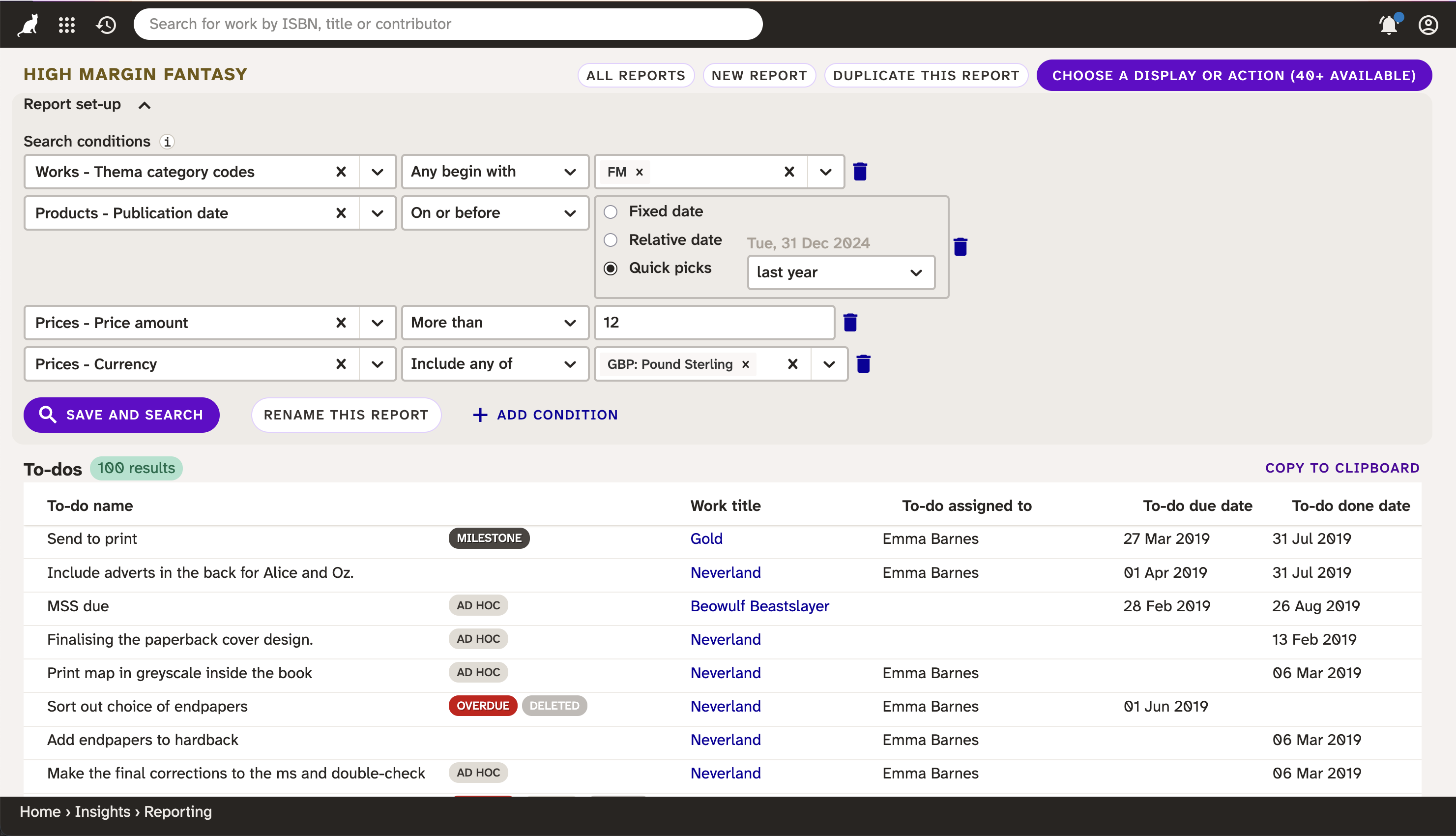Open the apps grid menu icon
This screenshot has width=1456, height=836.
coord(67,24)
